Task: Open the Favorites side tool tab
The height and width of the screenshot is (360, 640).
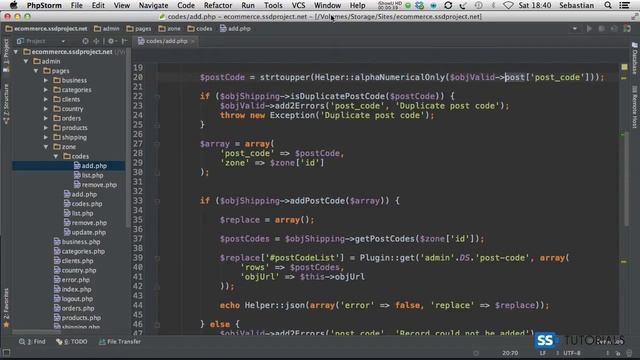Action: point(6,308)
